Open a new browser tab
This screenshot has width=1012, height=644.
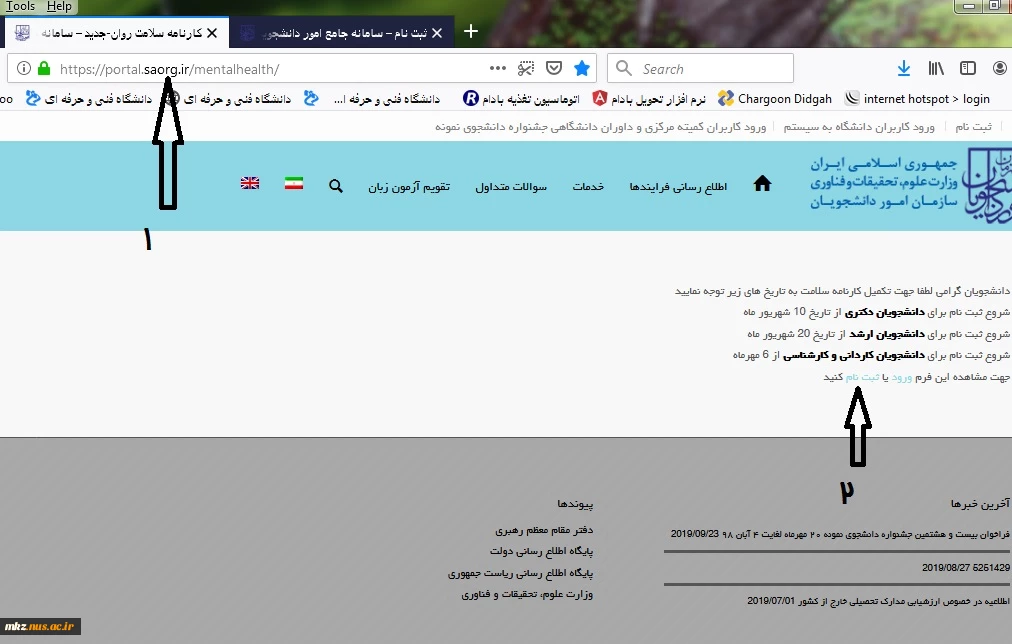tap(471, 31)
